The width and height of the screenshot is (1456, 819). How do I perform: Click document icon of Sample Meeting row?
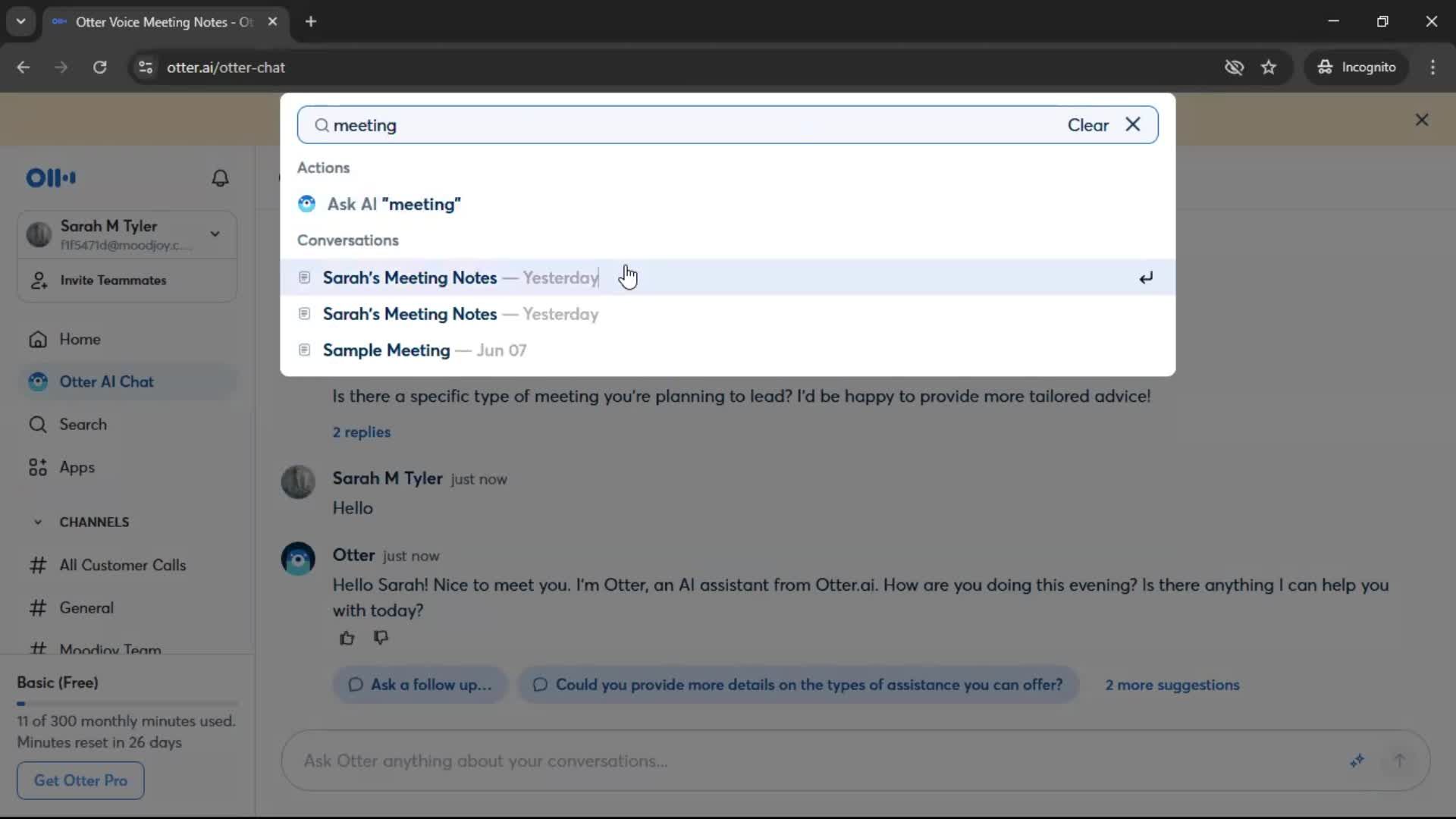[304, 350]
